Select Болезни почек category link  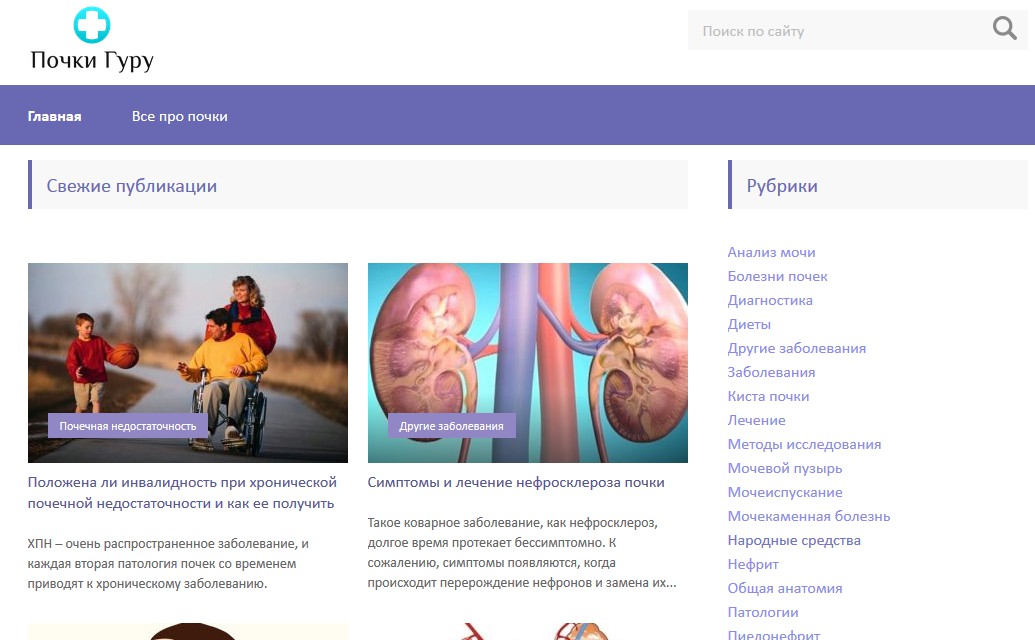778,276
